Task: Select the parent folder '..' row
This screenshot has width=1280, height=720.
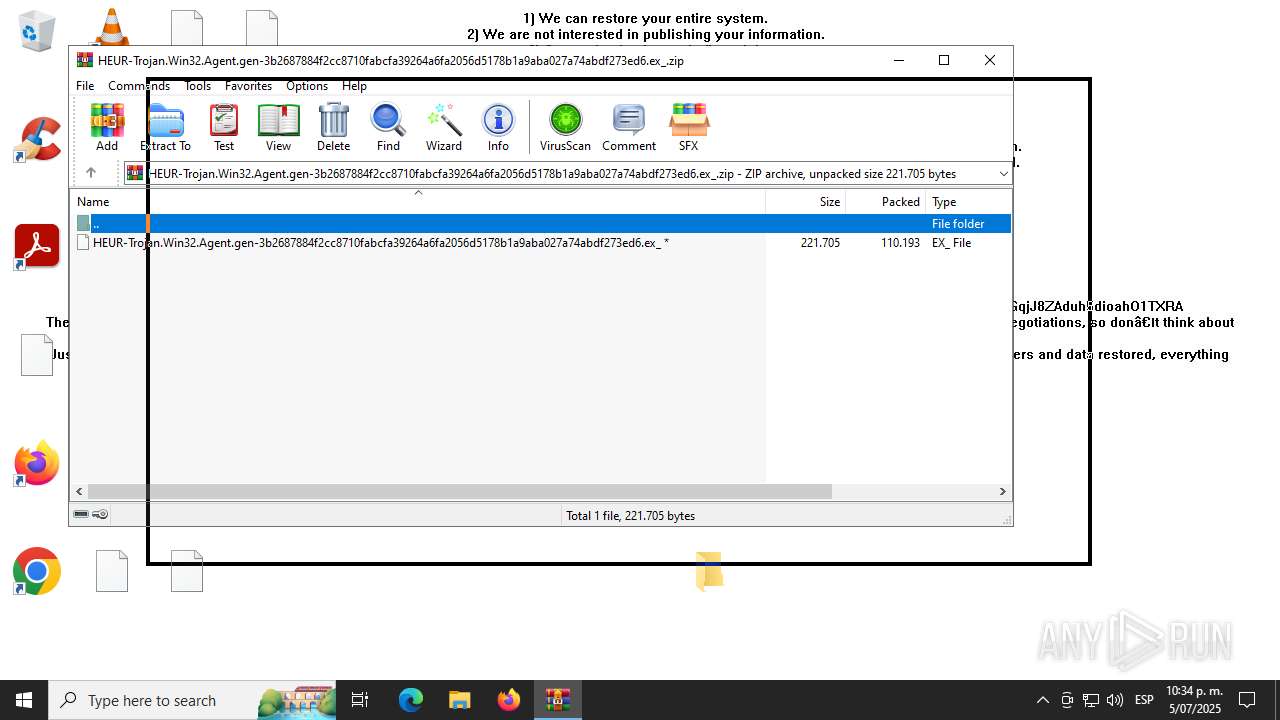Action: [541, 223]
